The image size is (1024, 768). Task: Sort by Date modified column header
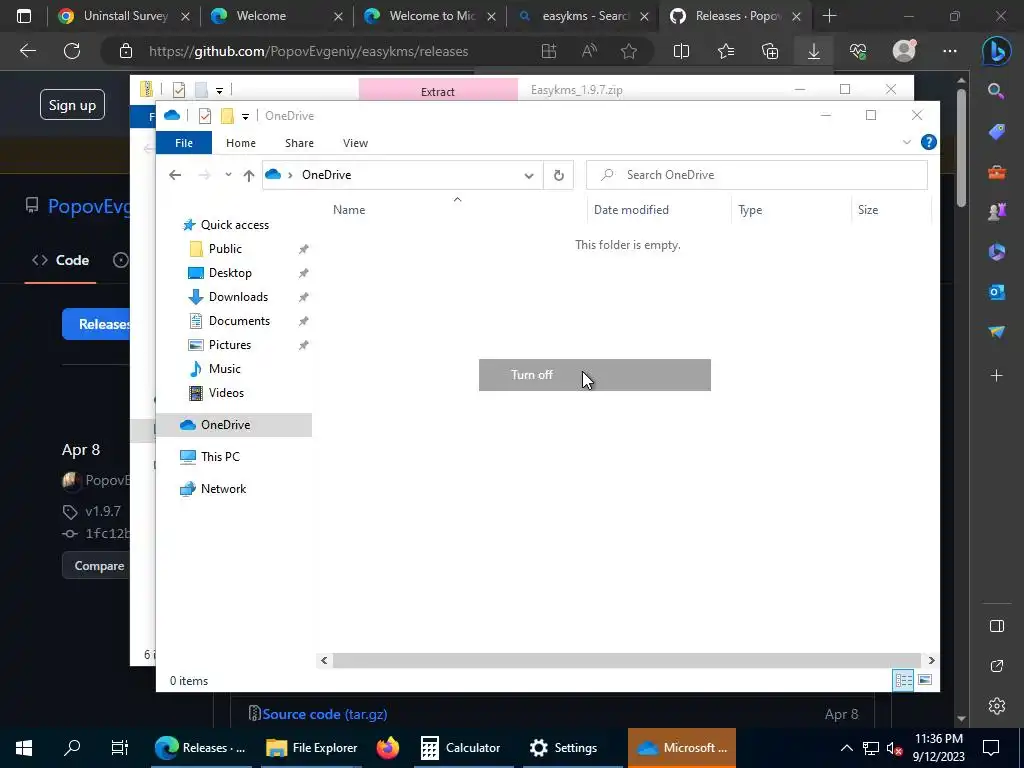click(631, 210)
